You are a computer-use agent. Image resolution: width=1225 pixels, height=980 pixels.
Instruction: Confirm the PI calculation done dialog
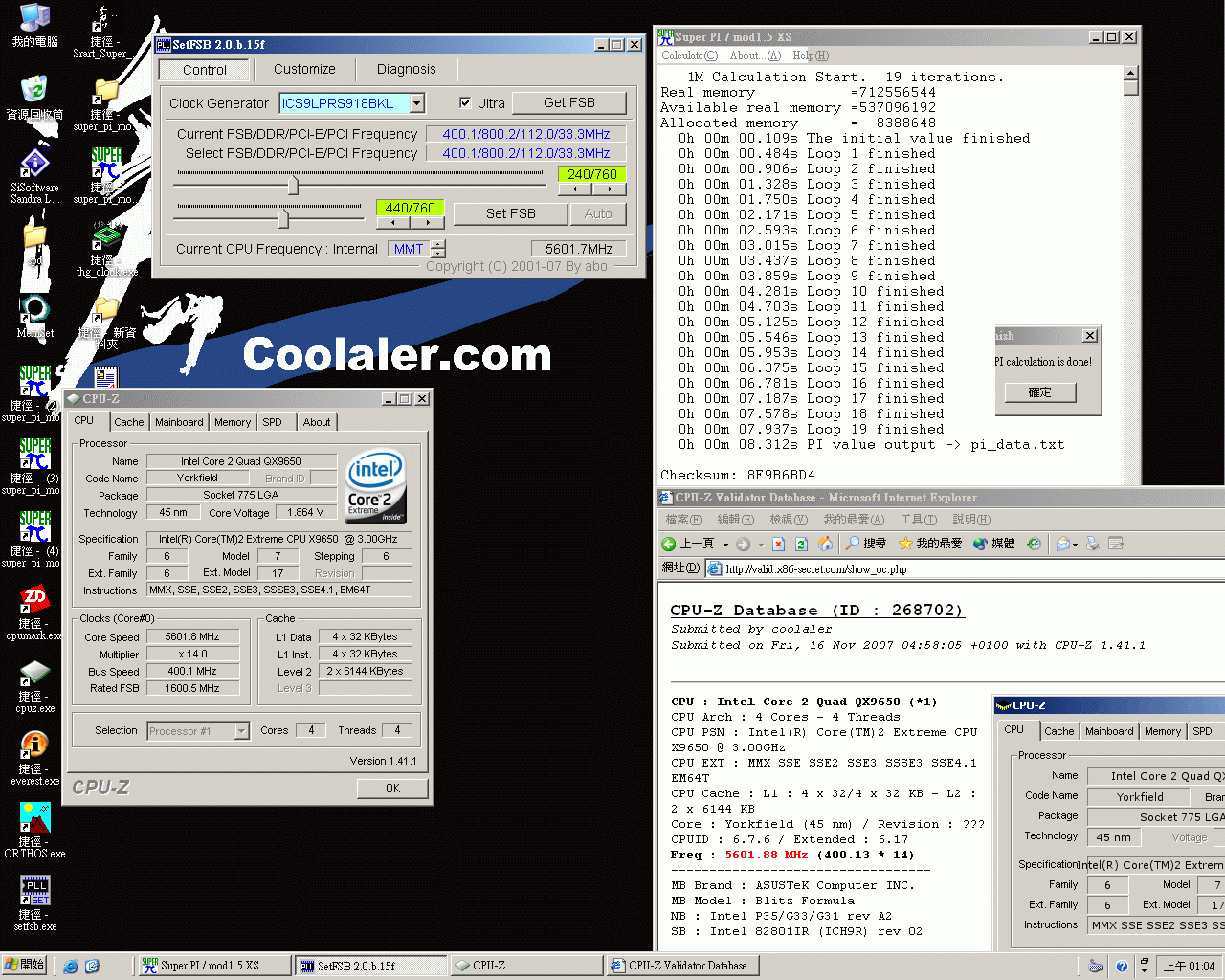[1039, 392]
